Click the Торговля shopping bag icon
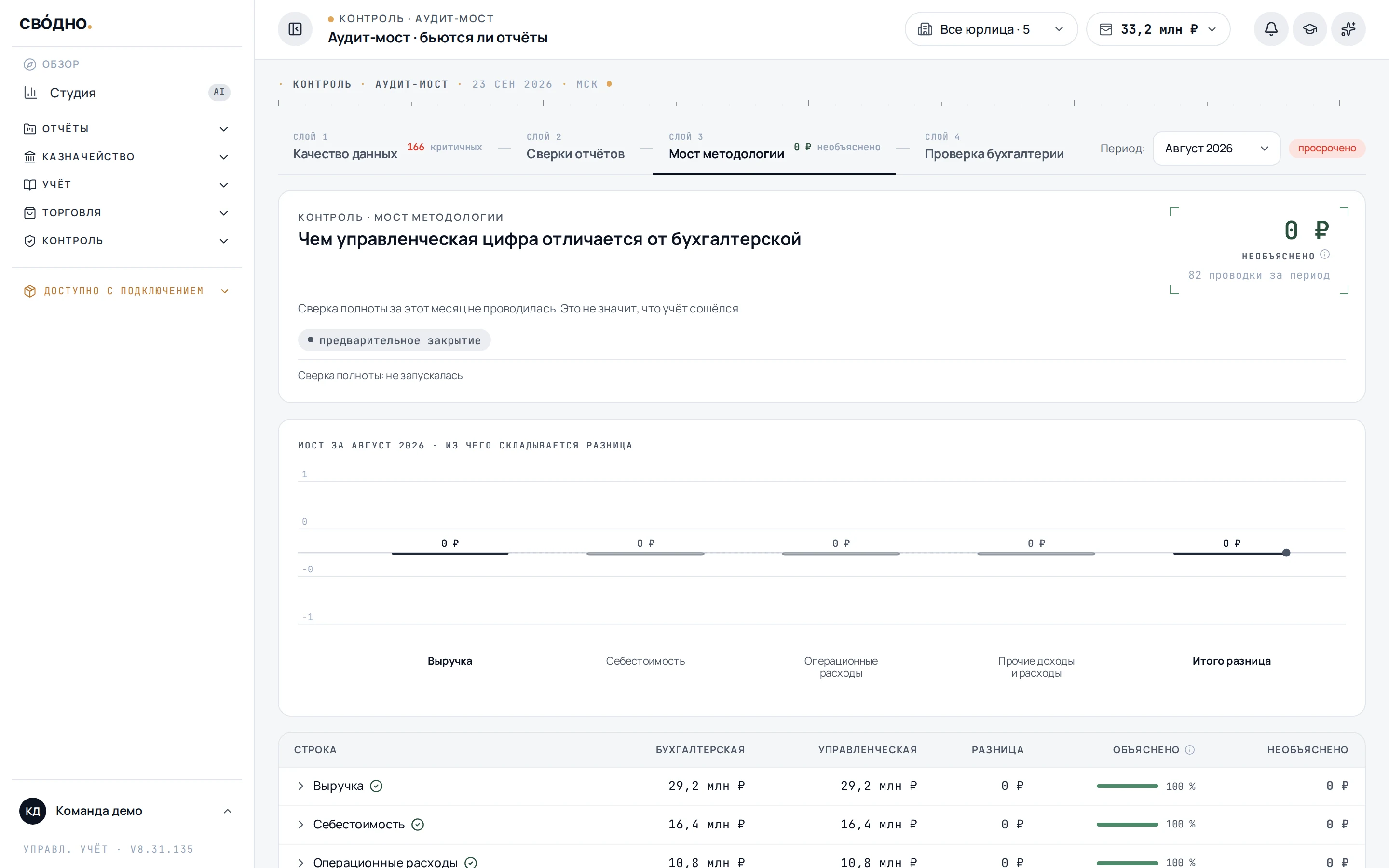 tap(30, 213)
